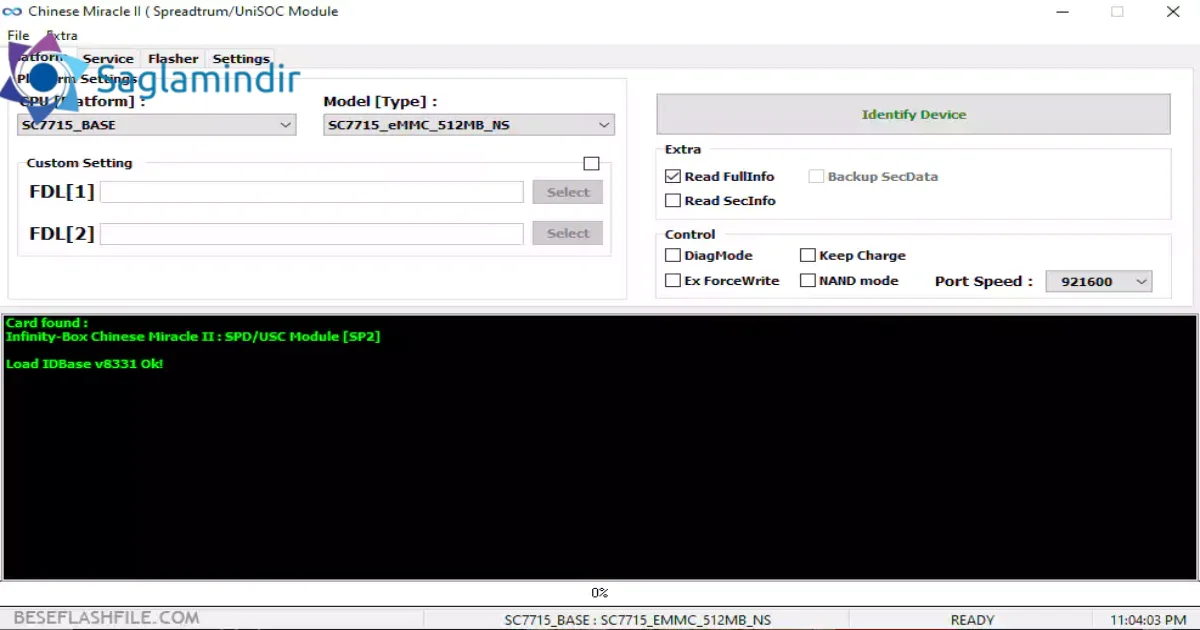Switch to the Settings tab
1200x630 pixels.
click(241, 59)
